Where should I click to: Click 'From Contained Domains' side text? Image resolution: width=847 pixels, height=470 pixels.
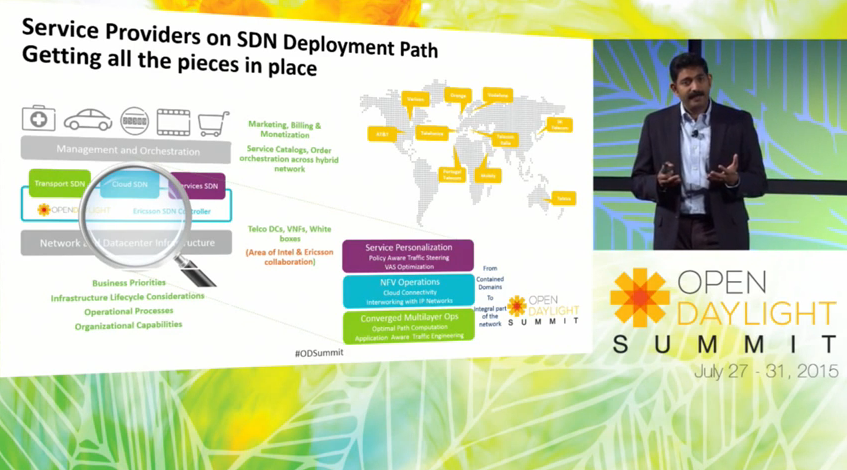490,278
